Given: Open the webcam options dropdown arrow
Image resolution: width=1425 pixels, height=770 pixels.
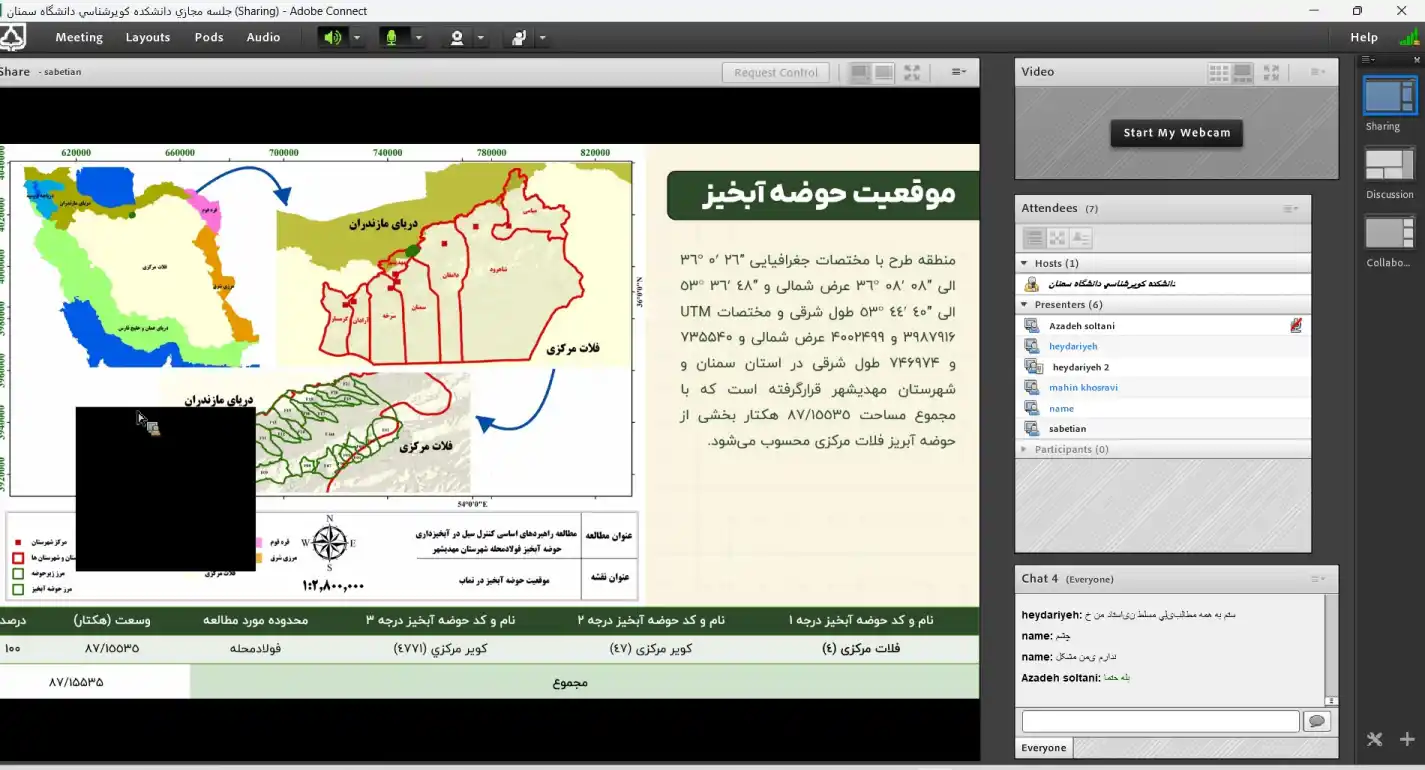Looking at the screenshot, I should 481,38.
